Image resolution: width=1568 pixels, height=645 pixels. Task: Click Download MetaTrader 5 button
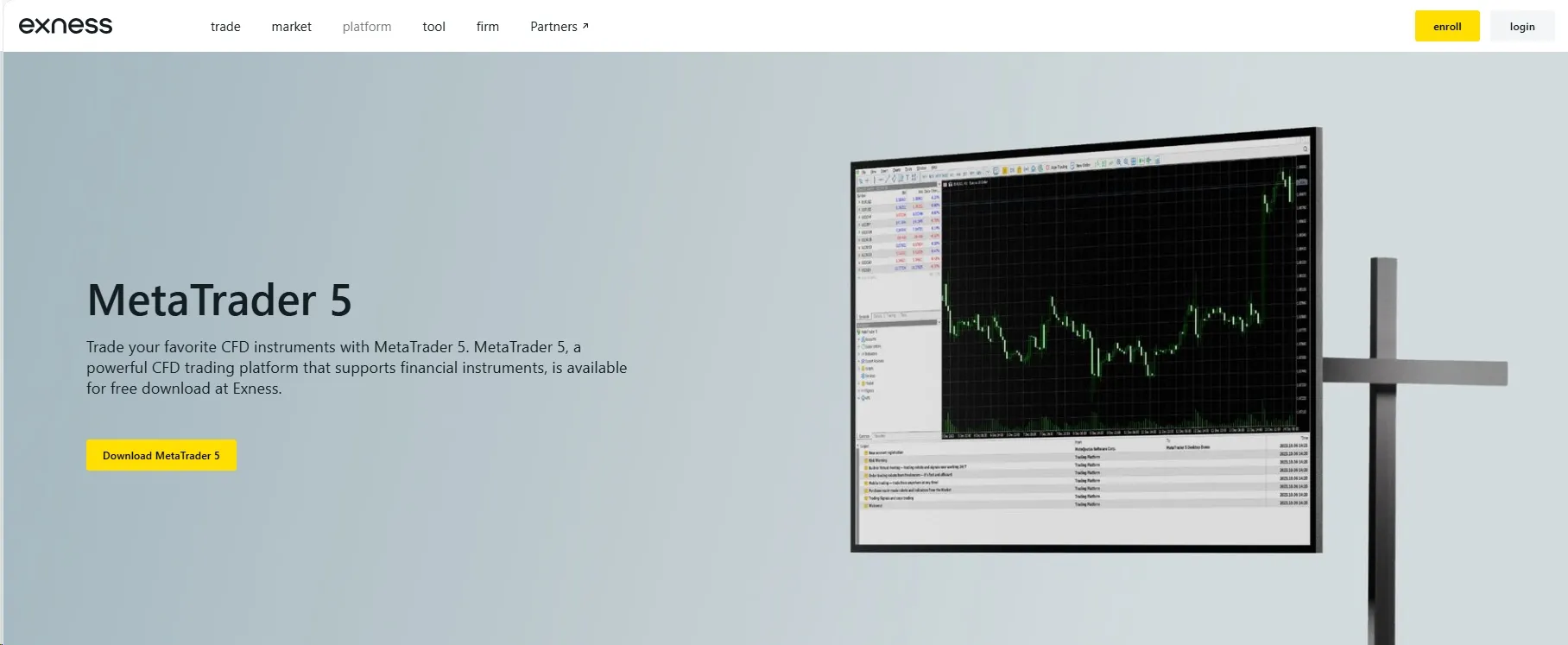click(x=161, y=455)
